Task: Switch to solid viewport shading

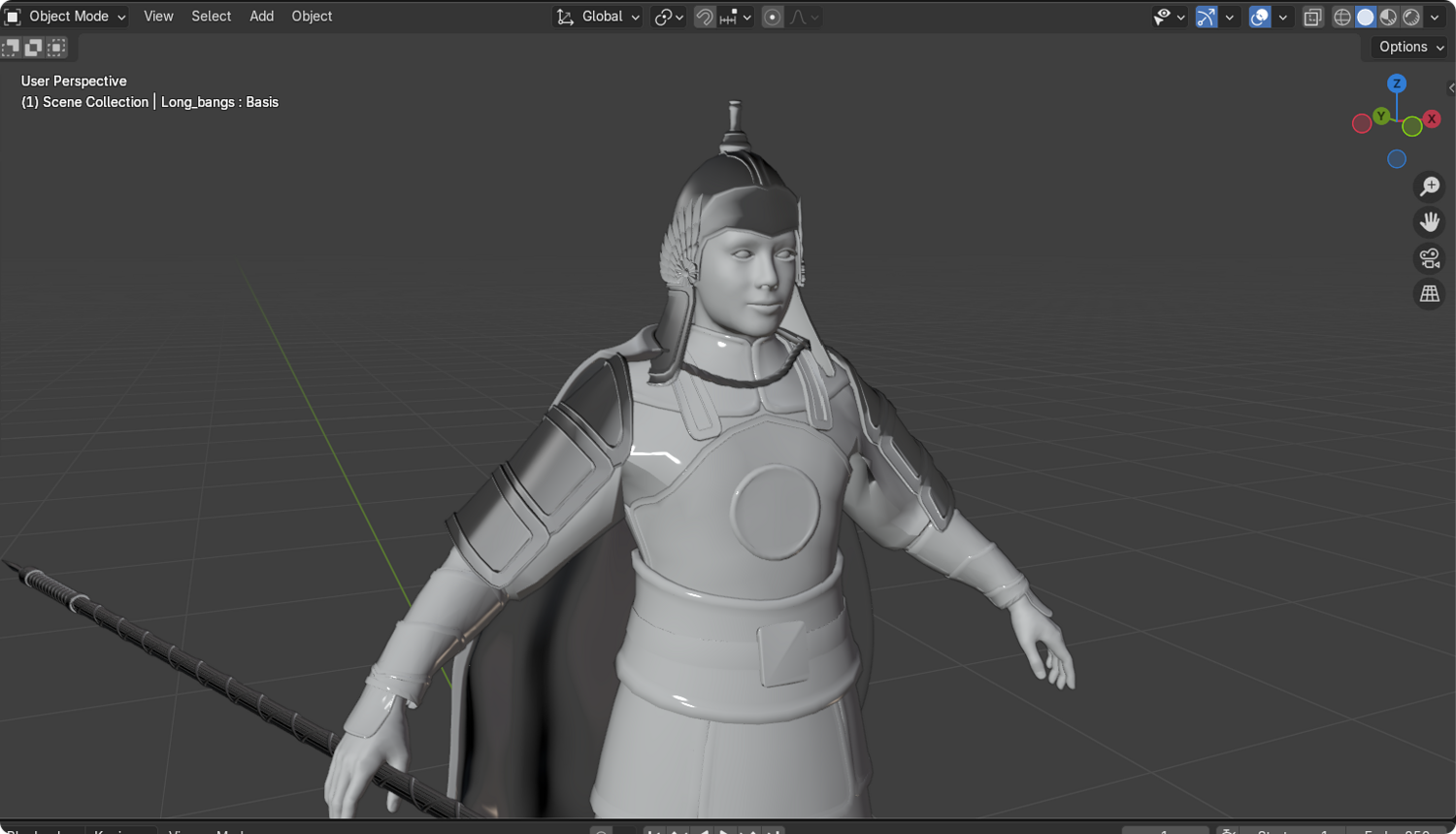Action: click(x=1366, y=17)
